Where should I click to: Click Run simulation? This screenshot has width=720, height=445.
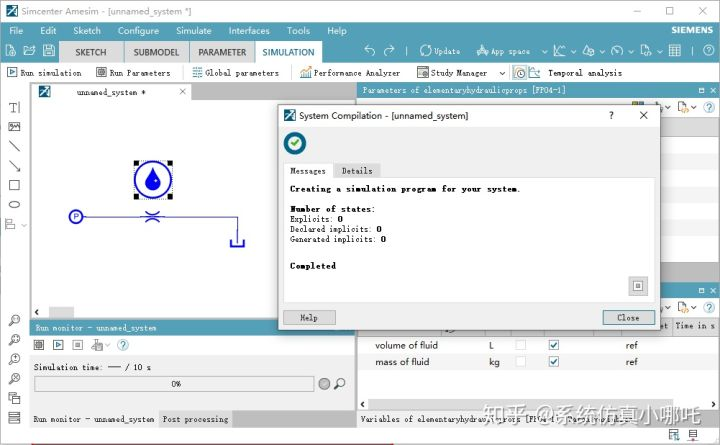coord(45,73)
